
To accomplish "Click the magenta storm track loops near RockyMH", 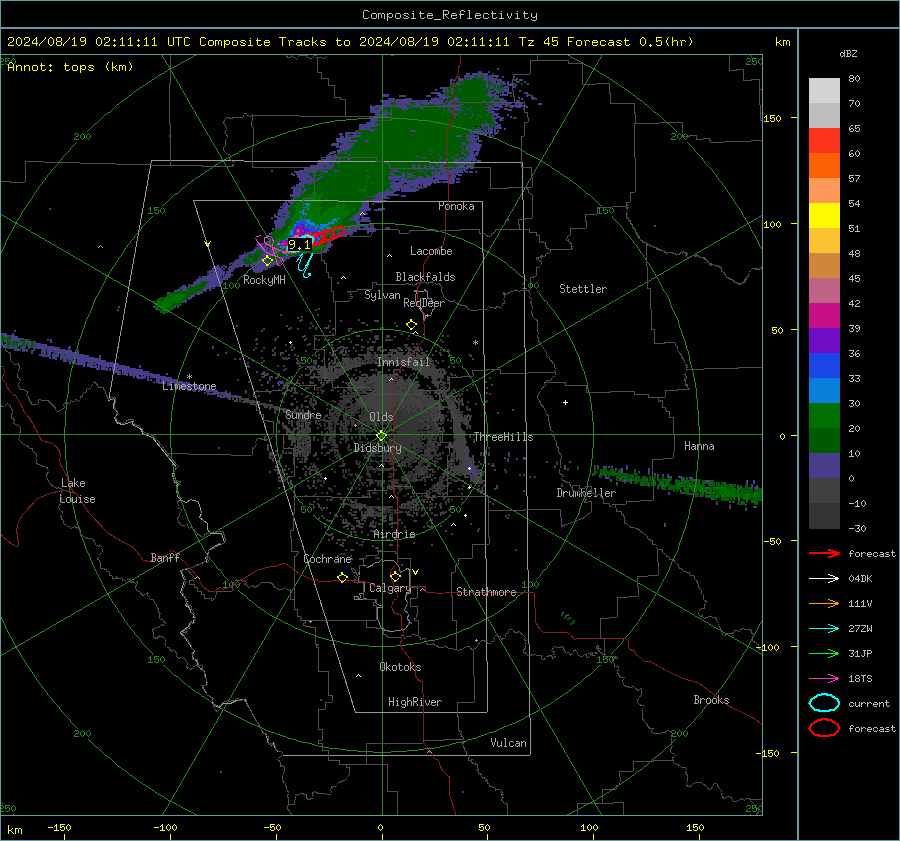I will tap(269, 250).
